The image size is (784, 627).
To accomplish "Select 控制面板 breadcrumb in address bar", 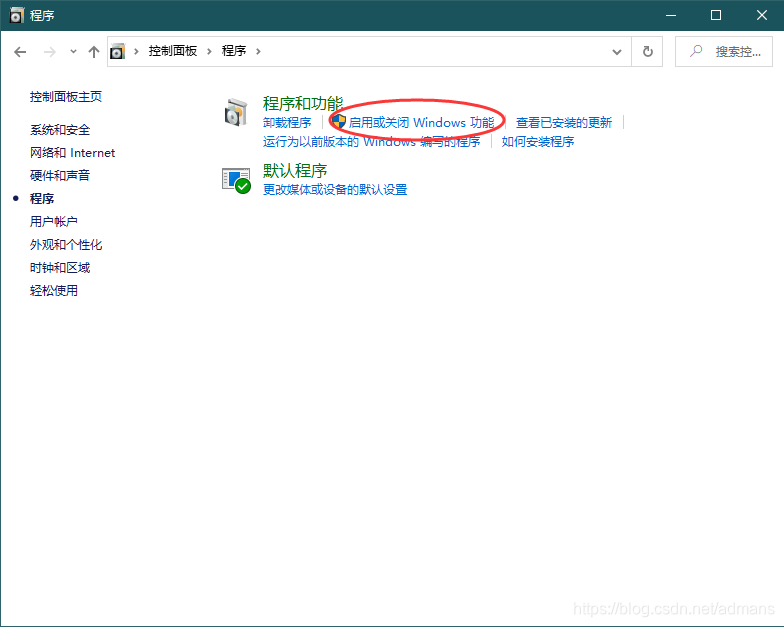I will click(172, 51).
